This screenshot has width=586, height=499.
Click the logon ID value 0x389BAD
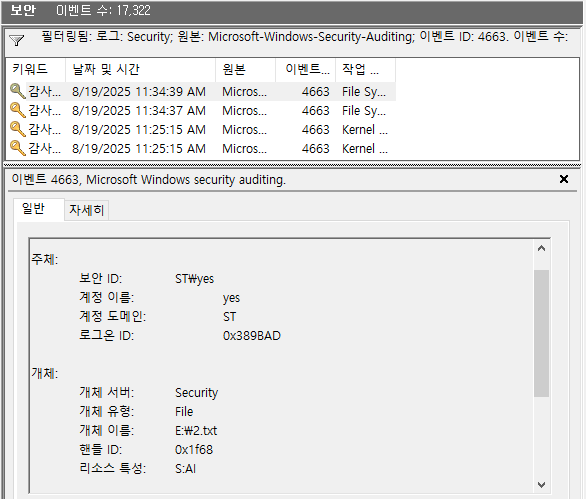pos(252,336)
